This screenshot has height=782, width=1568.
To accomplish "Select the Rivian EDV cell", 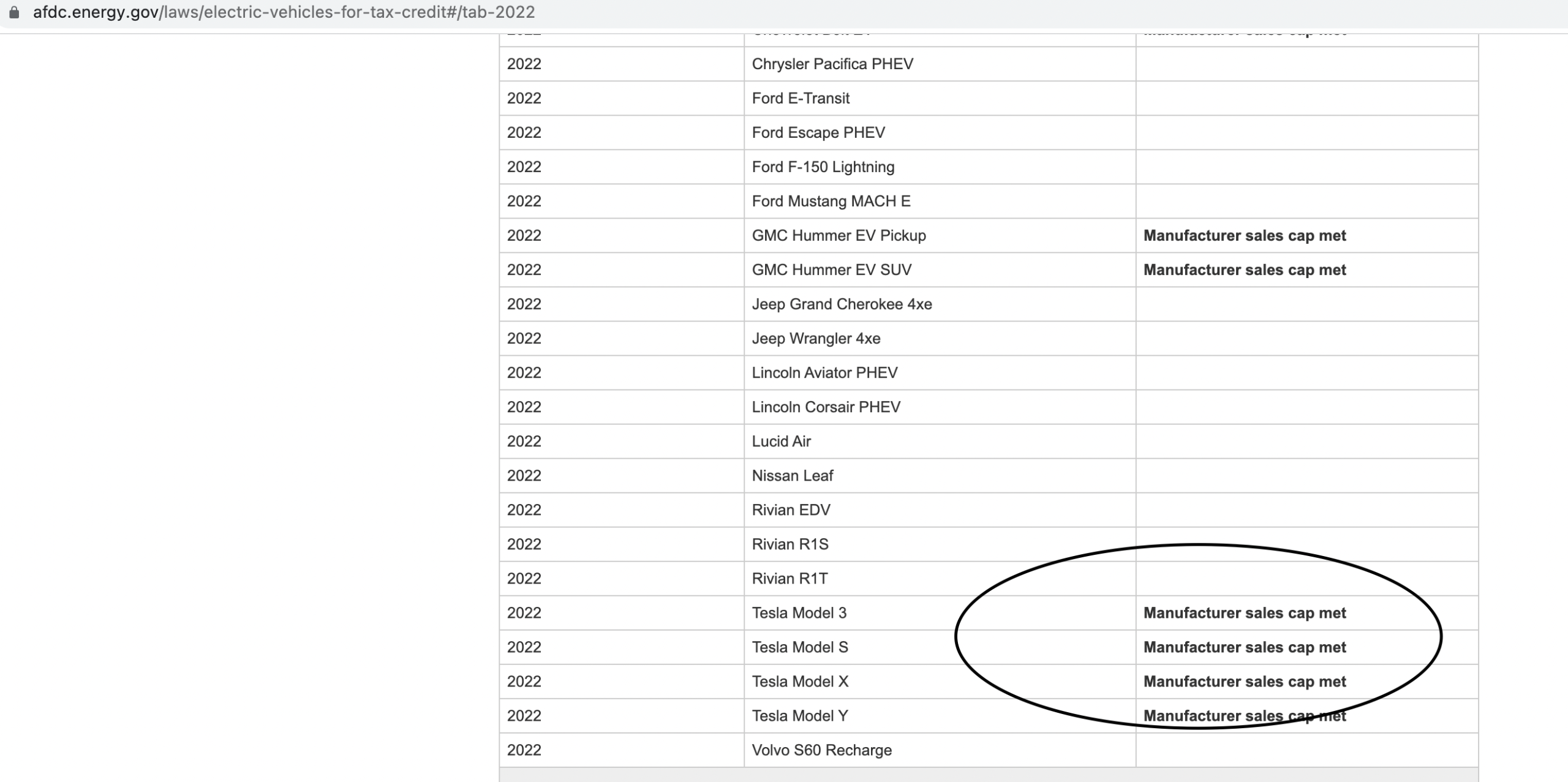I will pos(940,509).
